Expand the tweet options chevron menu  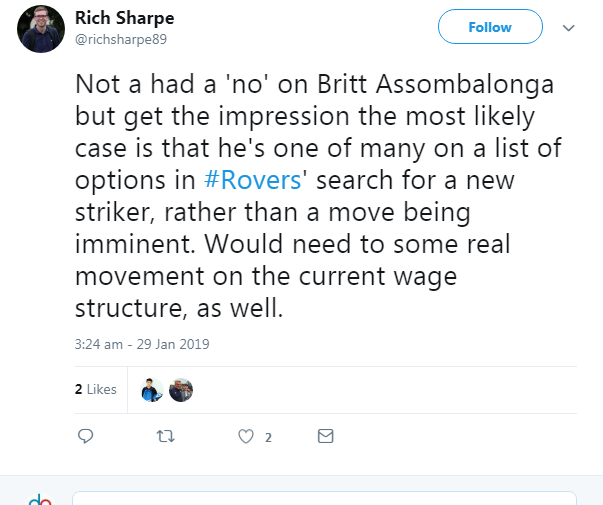(569, 28)
